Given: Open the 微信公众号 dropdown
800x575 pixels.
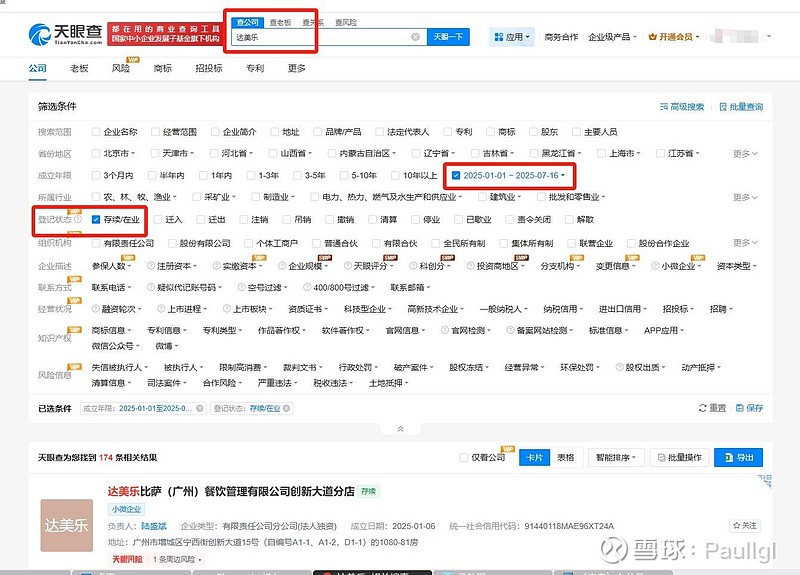Looking at the screenshot, I should [x=115, y=346].
